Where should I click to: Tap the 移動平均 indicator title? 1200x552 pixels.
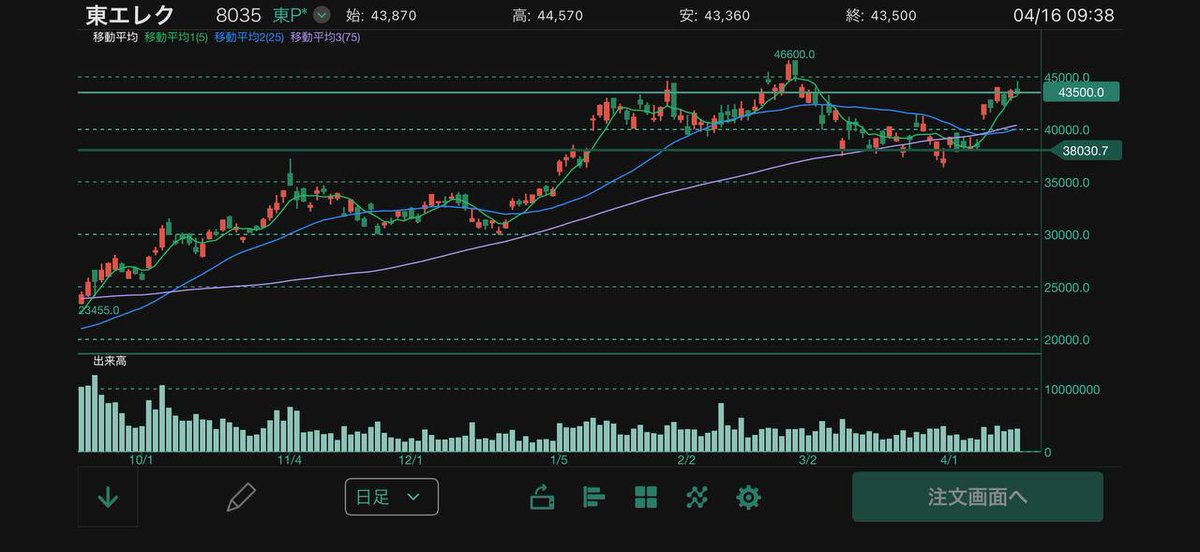tap(115, 37)
